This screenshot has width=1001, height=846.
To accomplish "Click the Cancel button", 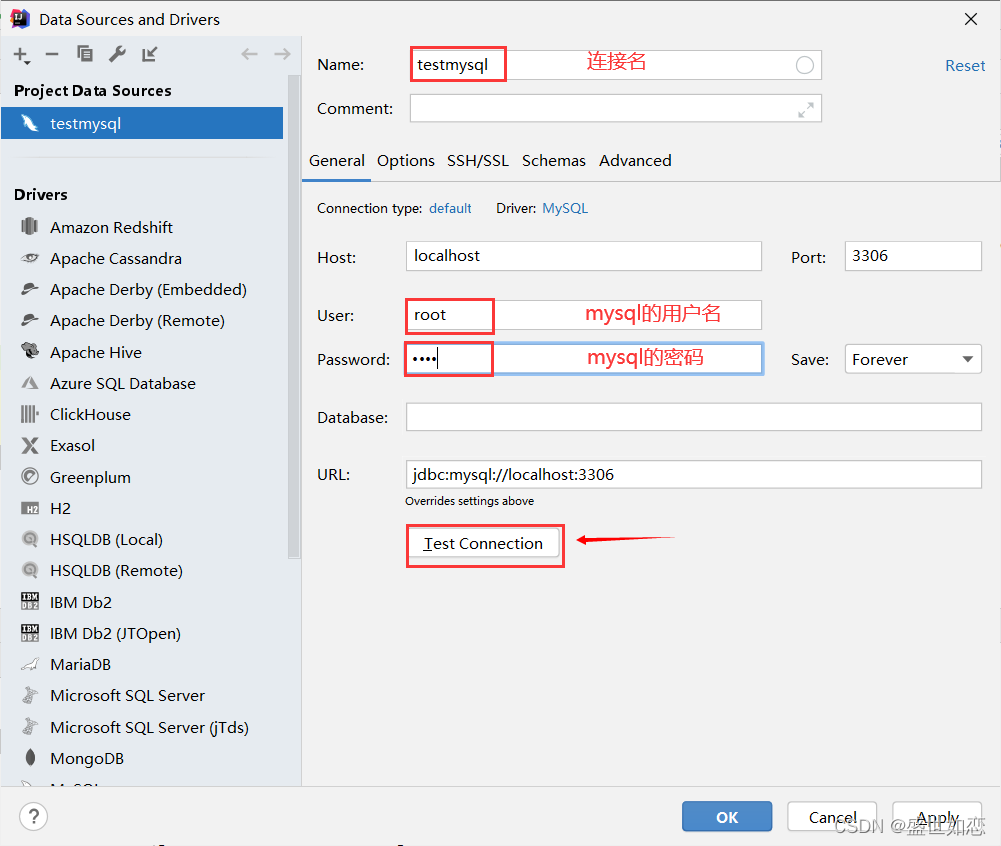I will tap(832, 817).
